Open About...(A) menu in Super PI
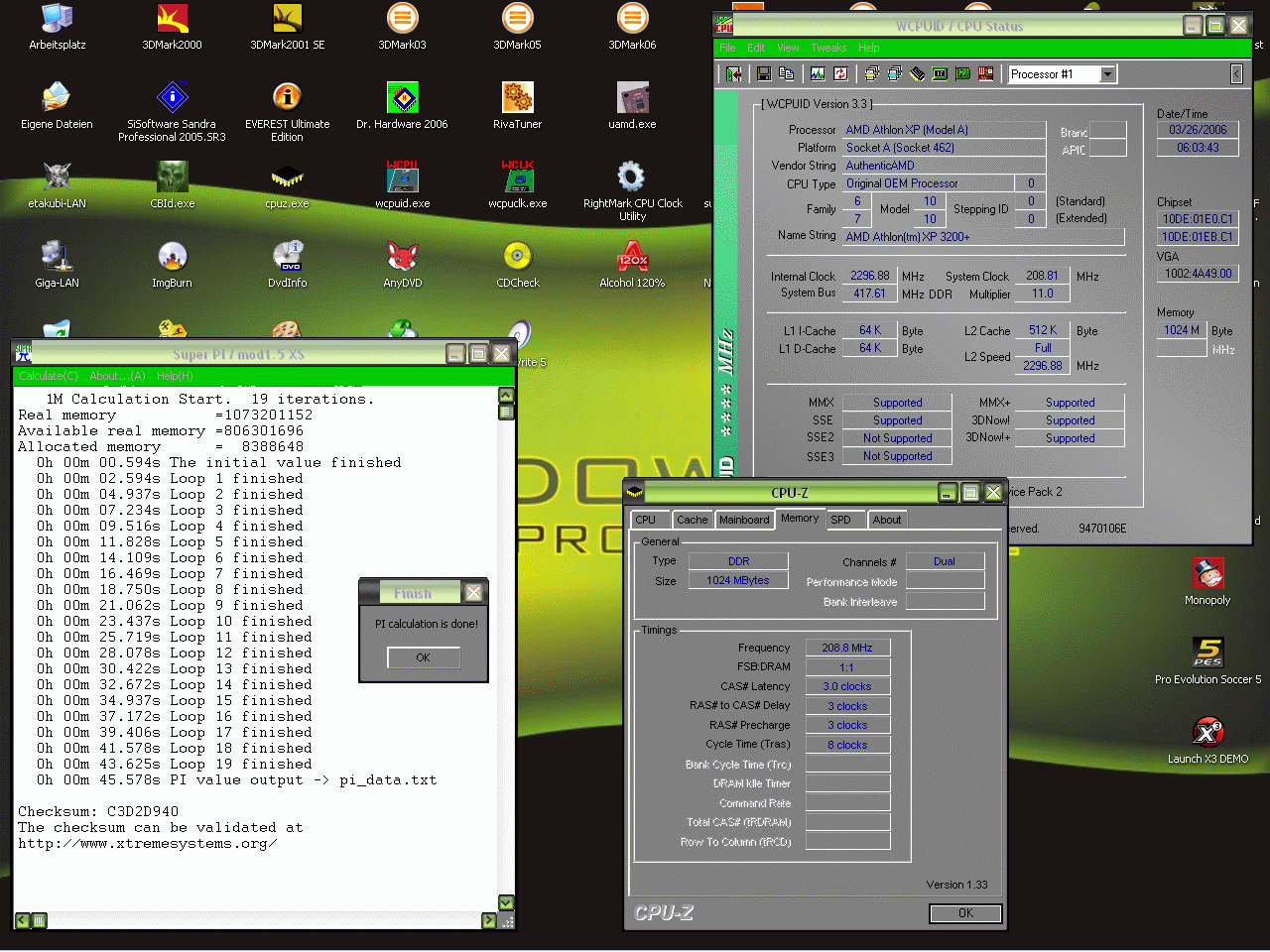The width and height of the screenshot is (1270, 952). pyautogui.click(x=117, y=376)
